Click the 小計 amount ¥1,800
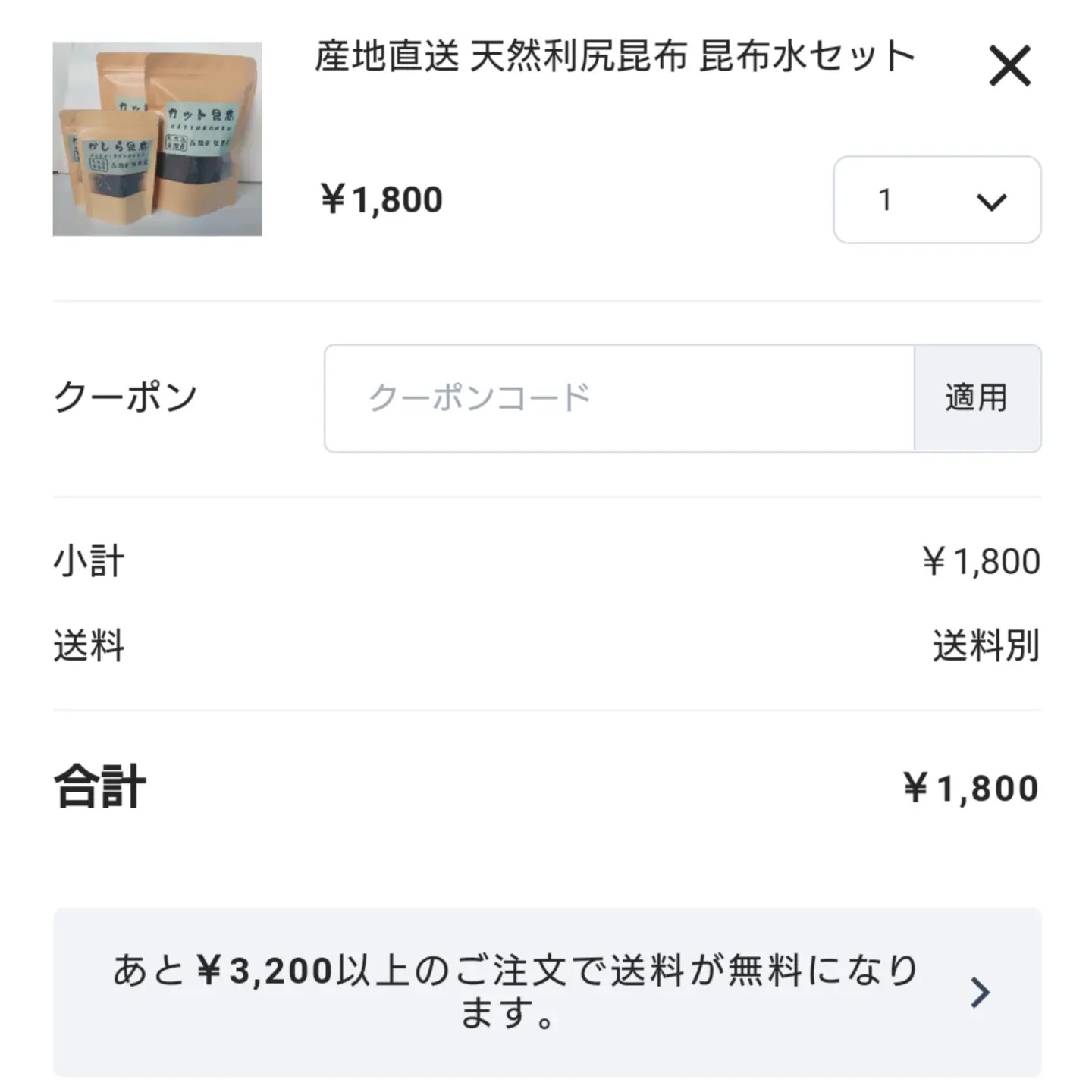1092x1092 pixels. (x=981, y=562)
